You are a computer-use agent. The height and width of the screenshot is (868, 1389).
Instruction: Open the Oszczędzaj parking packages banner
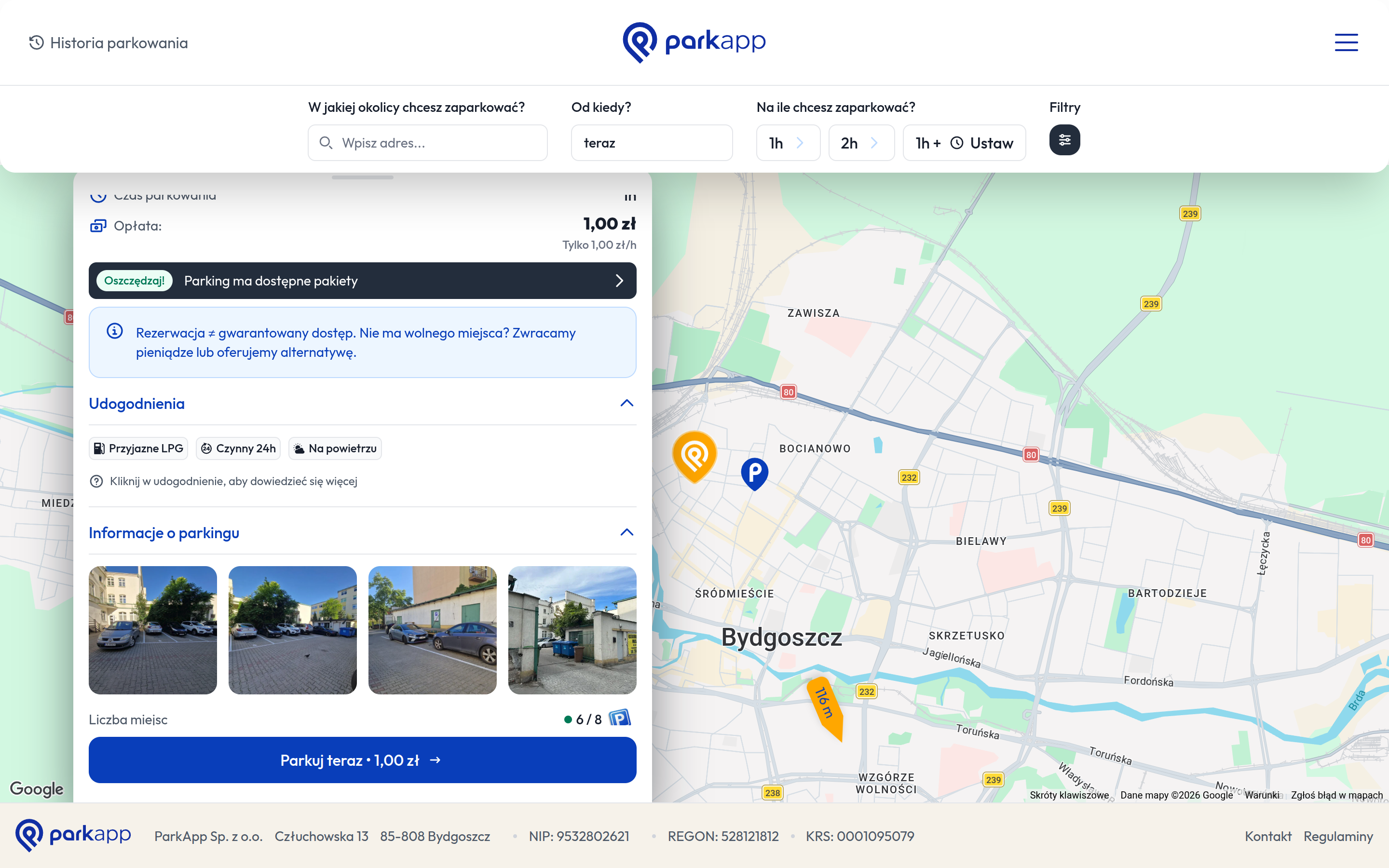tap(362, 281)
